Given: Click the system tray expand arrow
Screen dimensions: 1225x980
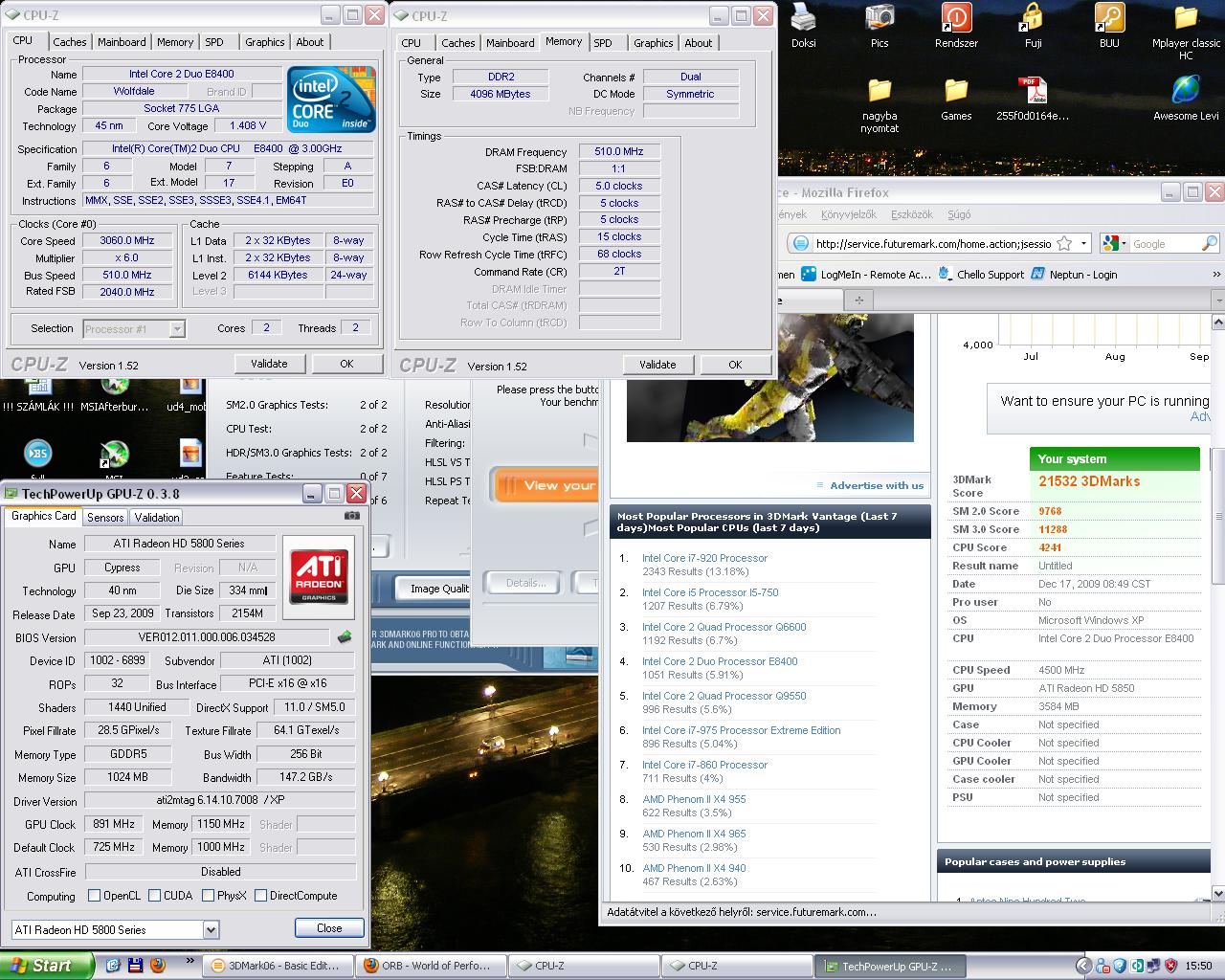Looking at the screenshot, I should [x=1083, y=966].
